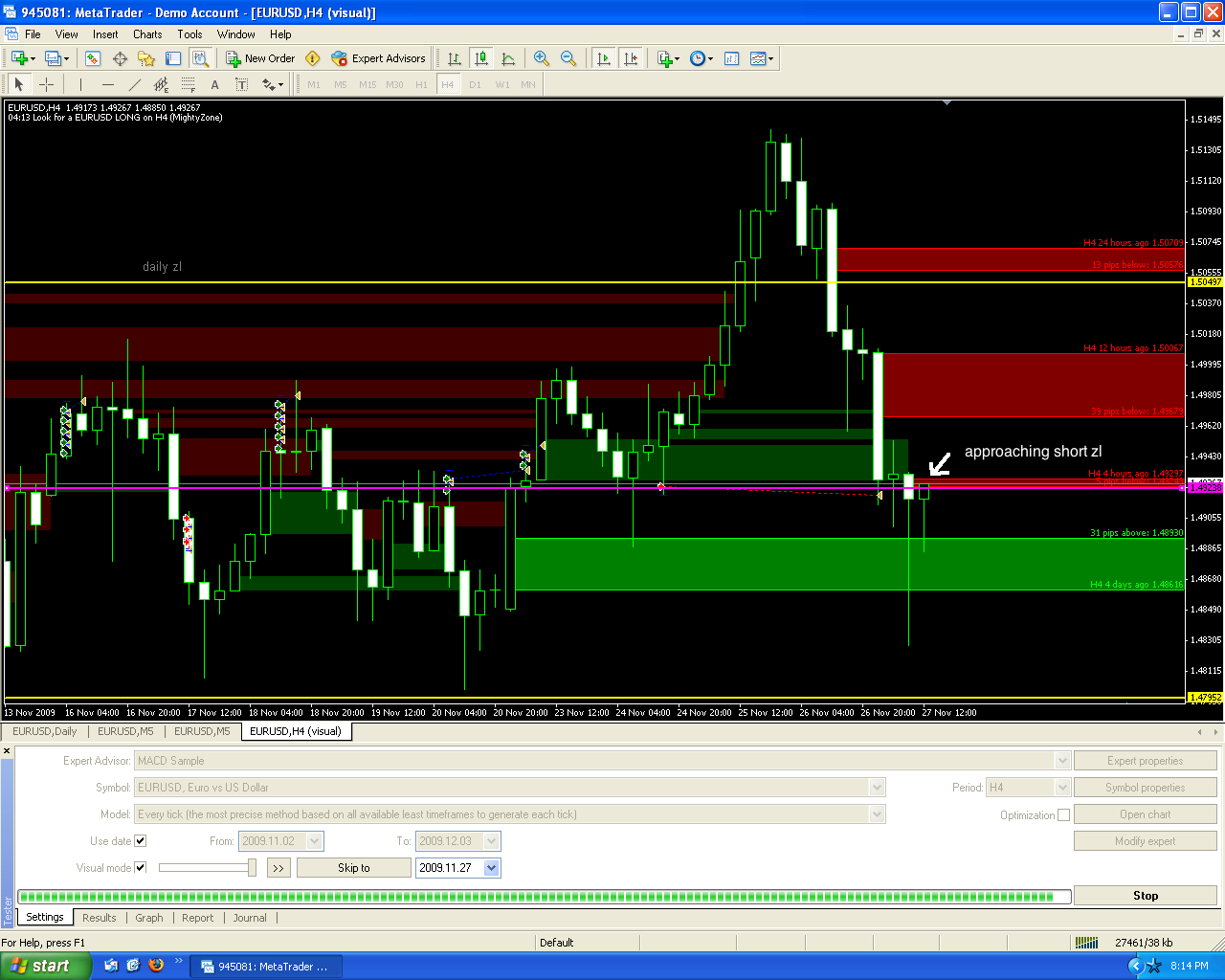Select the M15 timeframe button

tap(367, 84)
